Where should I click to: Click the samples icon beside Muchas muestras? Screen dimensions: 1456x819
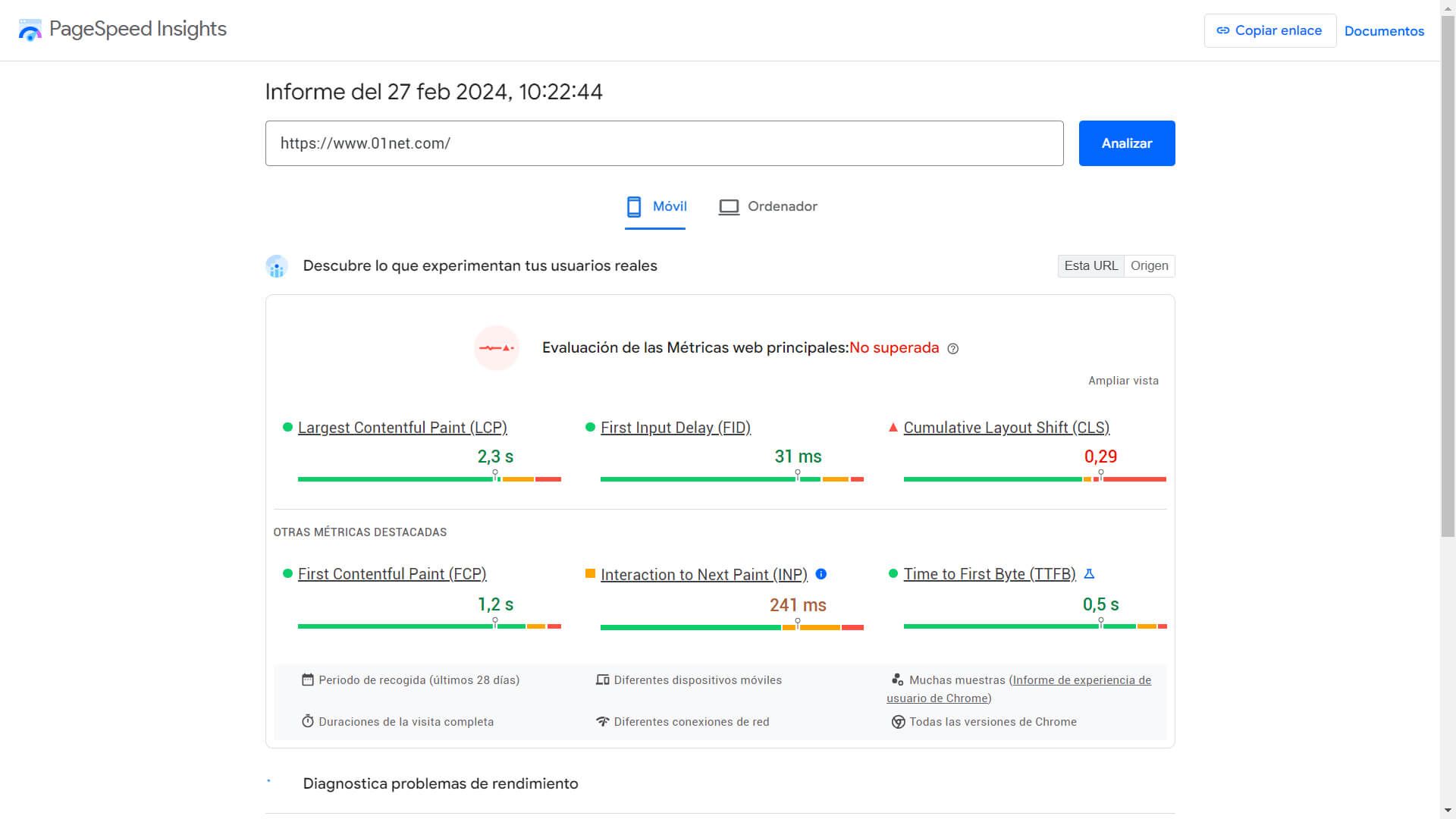(898, 679)
